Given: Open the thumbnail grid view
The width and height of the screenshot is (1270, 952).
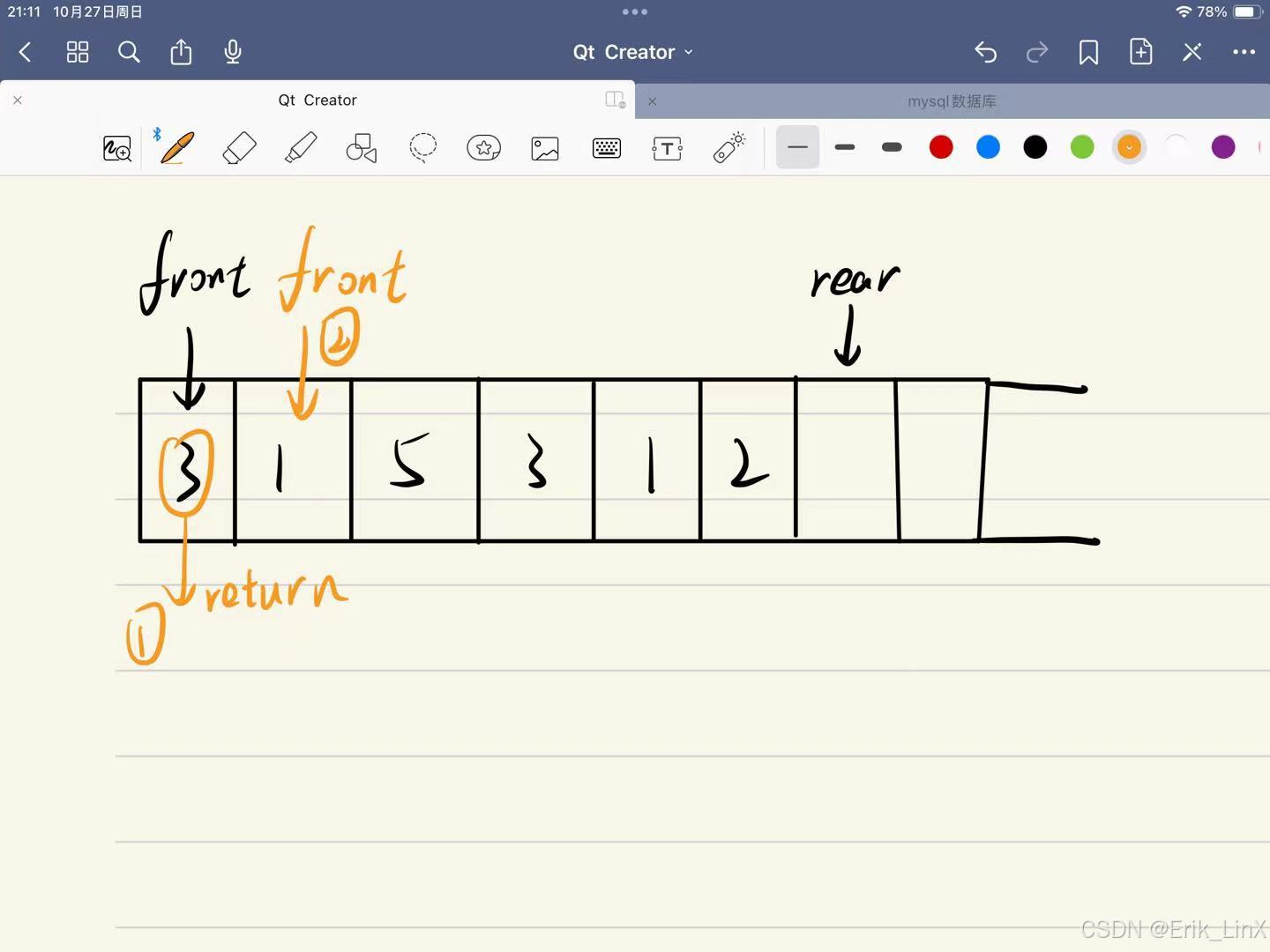Looking at the screenshot, I should click(78, 52).
